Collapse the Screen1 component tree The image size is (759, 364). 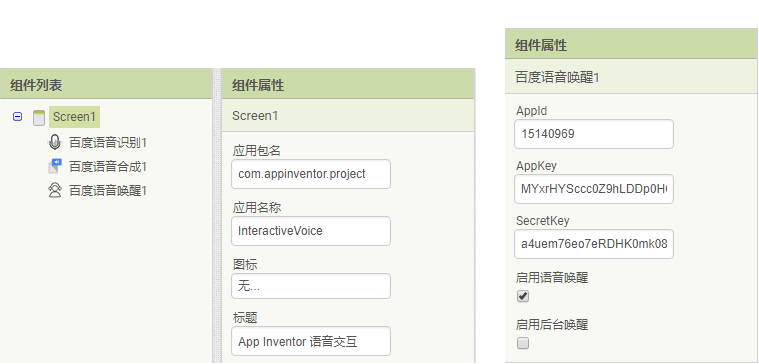[17, 117]
